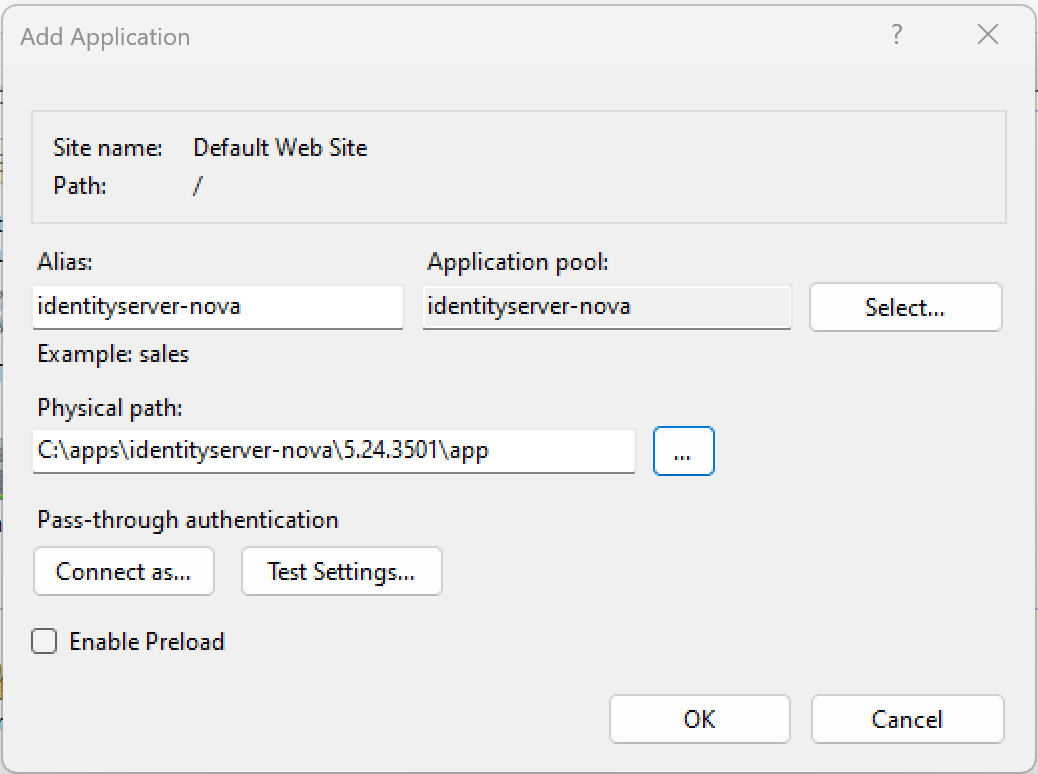Click the Alias text field

coord(217,307)
